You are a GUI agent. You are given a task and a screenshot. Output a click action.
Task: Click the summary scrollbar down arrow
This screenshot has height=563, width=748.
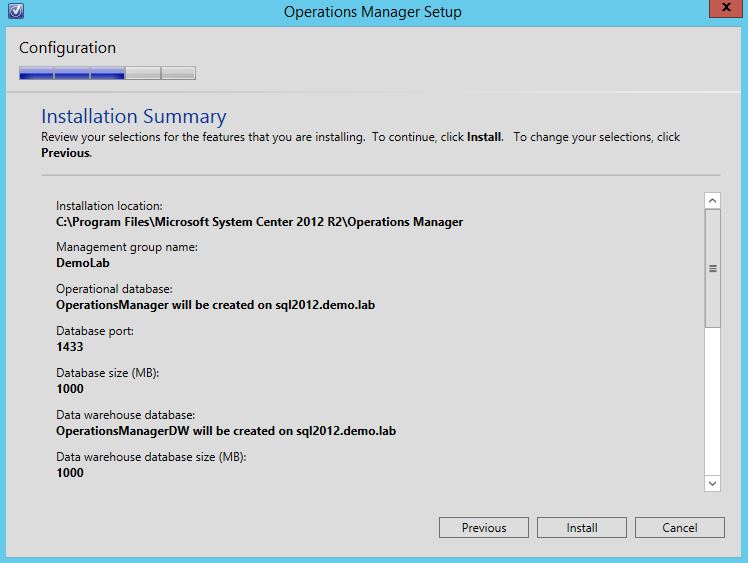pos(712,482)
